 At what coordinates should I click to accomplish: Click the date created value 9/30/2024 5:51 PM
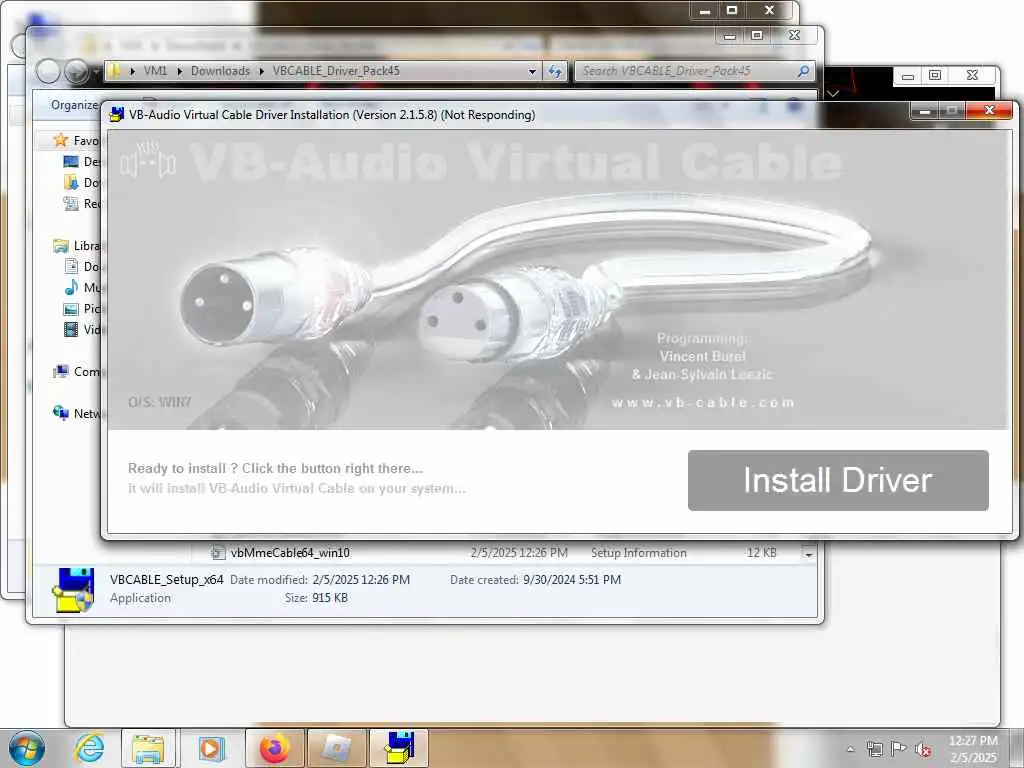coord(572,580)
